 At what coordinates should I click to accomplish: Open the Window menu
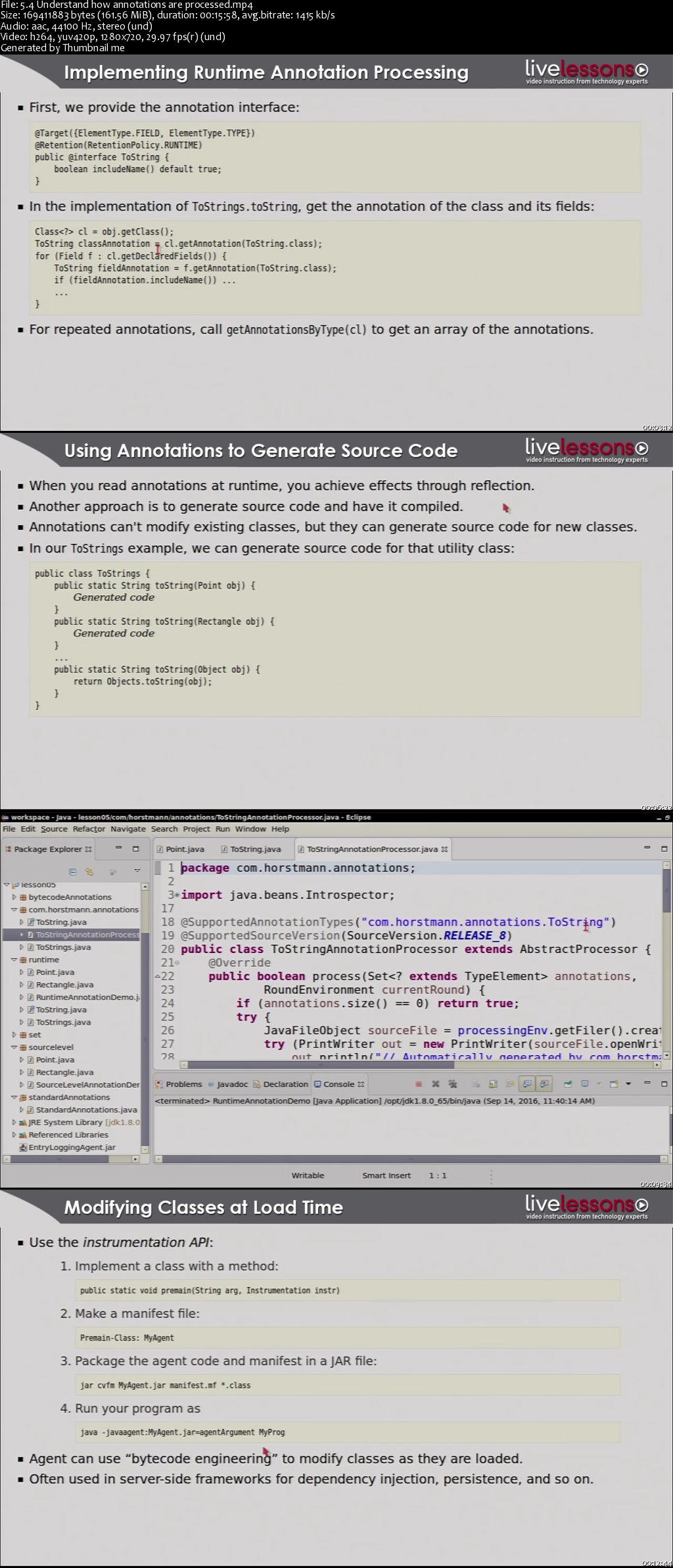[x=250, y=829]
